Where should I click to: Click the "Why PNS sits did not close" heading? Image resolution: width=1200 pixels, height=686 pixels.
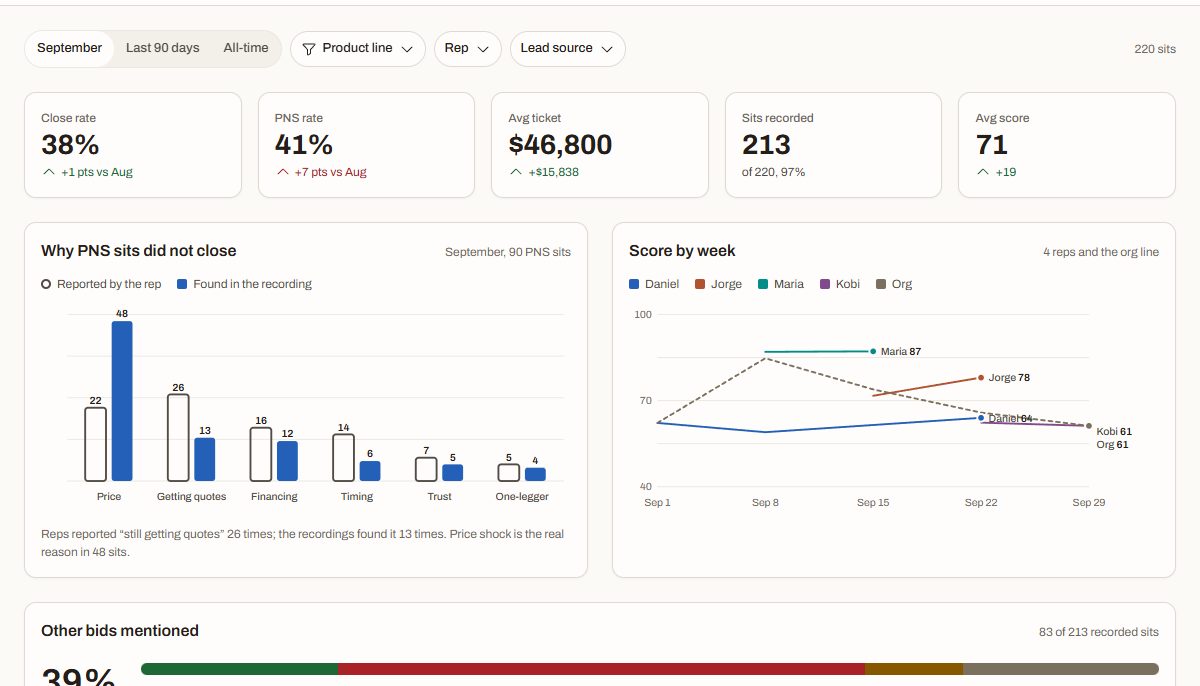point(139,251)
